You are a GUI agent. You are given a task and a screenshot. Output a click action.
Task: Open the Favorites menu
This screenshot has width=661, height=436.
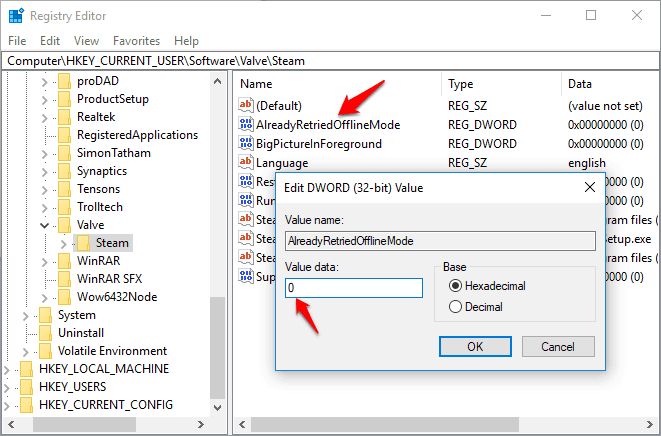click(x=137, y=41)
